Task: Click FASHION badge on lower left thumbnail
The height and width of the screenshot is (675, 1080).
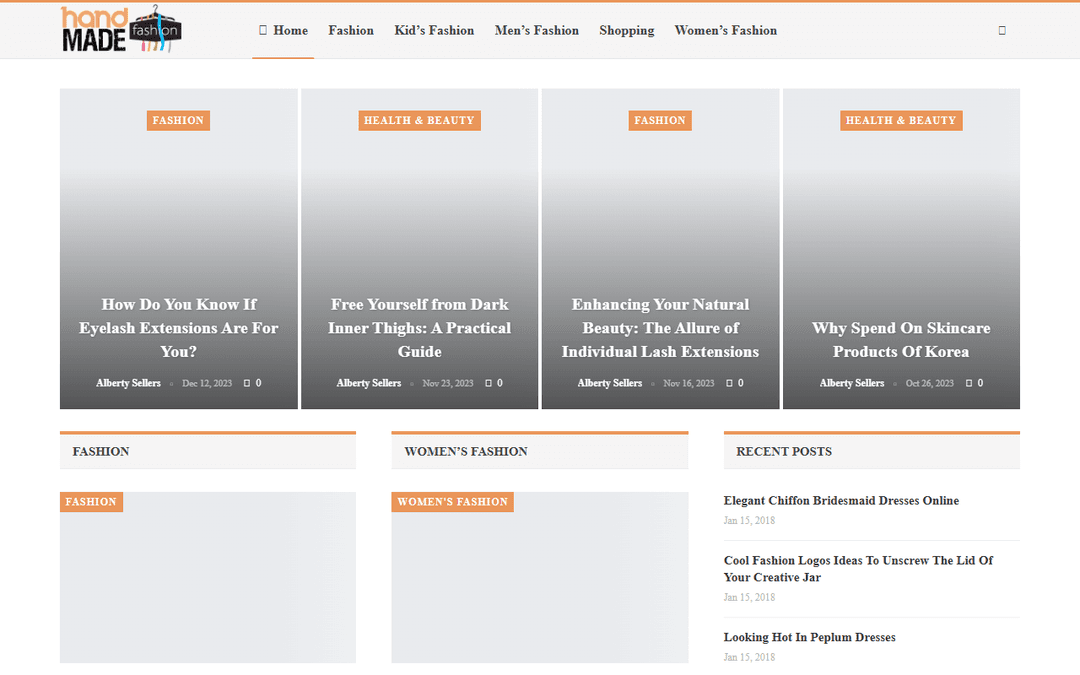Action: (91, 502)
